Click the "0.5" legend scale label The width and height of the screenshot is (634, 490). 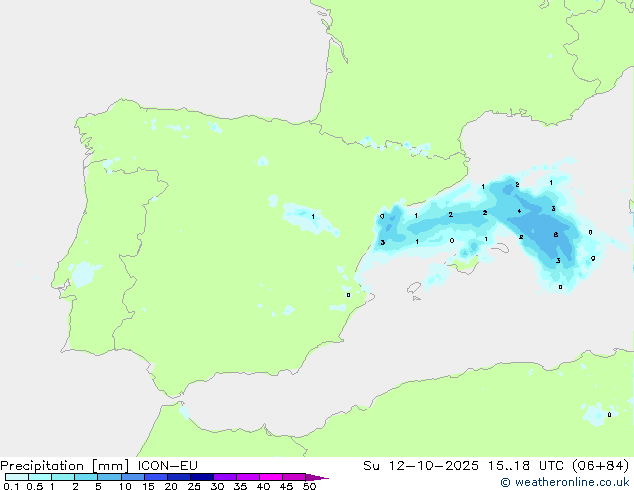(x=35, y=486)
